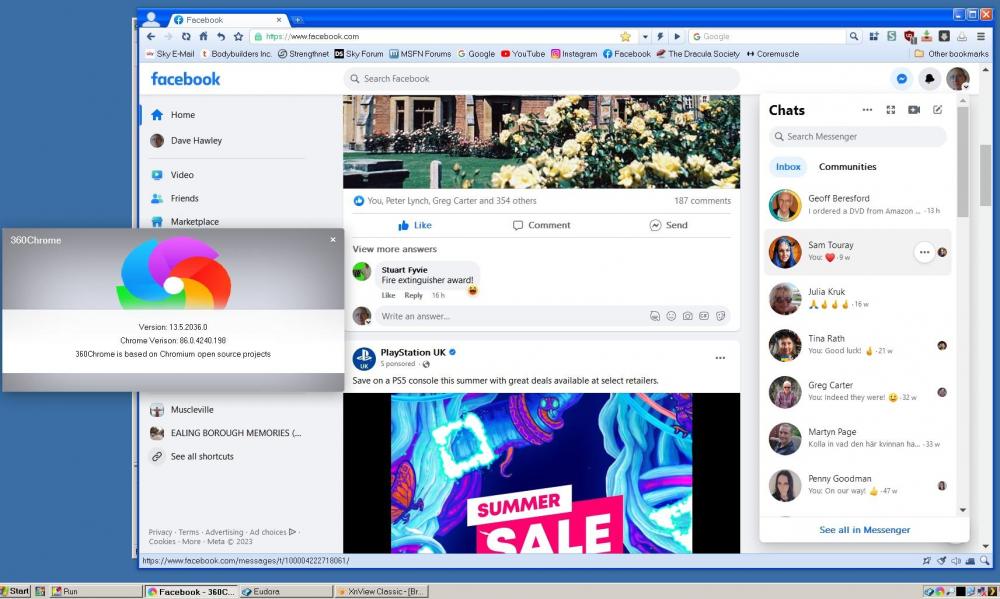Select the Inbox tab in Chats
This screenshot has width=1000, height=599.
(788, 167)
